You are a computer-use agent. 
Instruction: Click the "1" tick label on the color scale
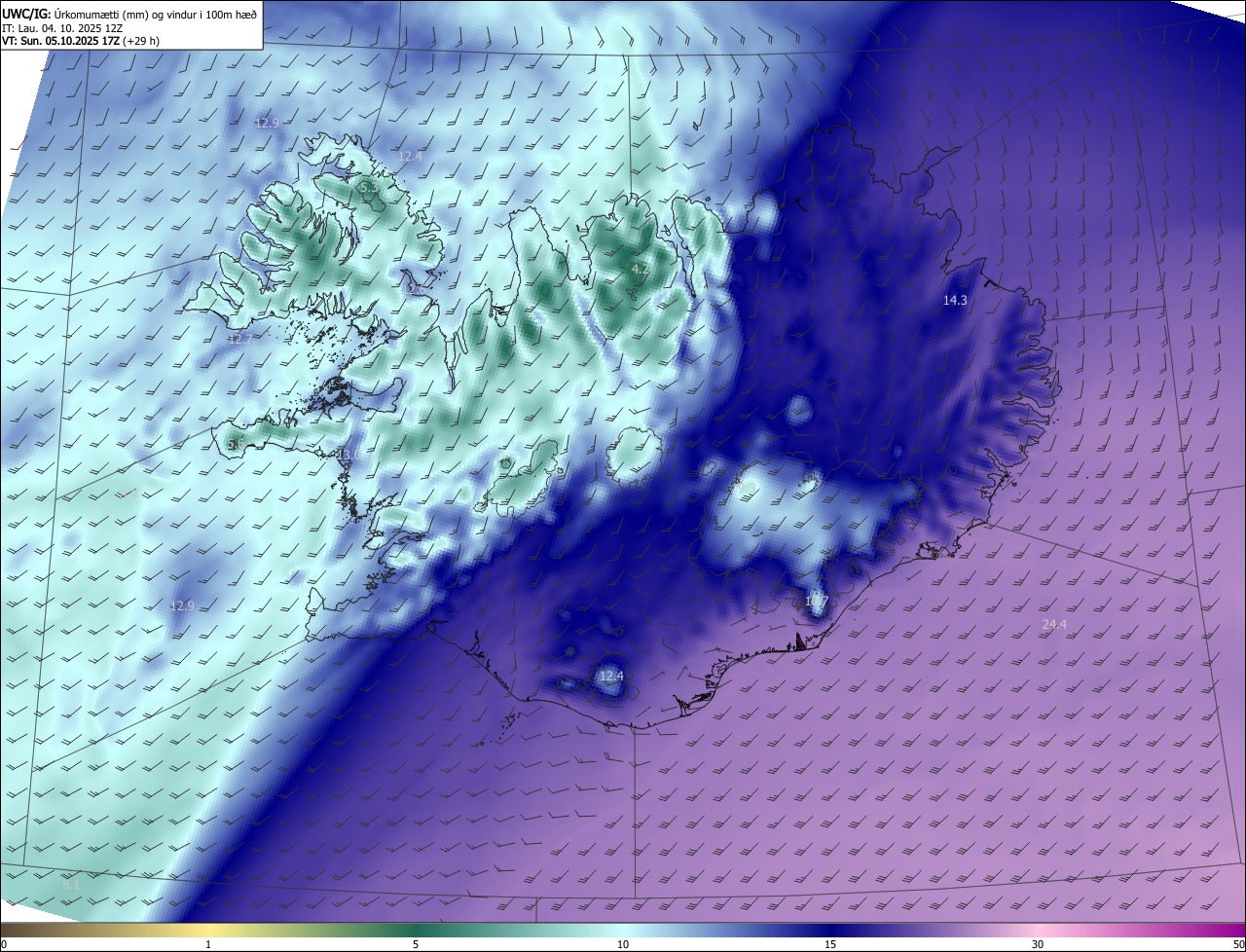(x=208, y=944)
